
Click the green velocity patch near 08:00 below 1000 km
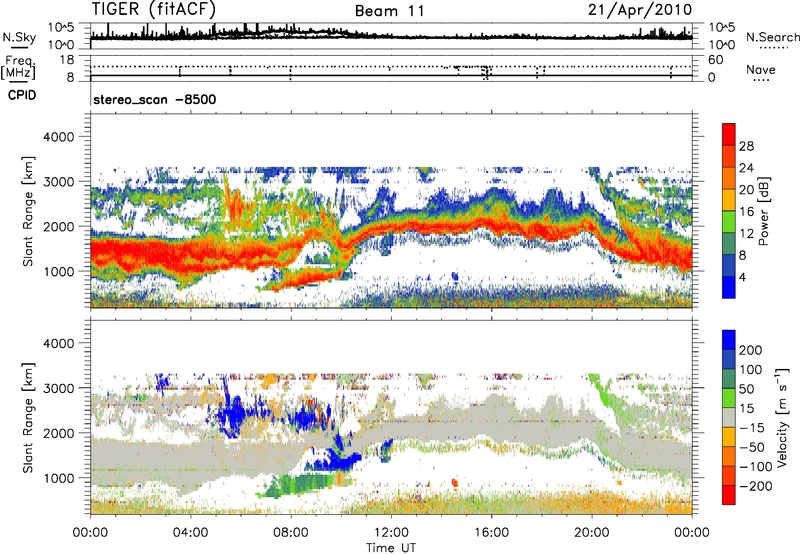(301, 484)
